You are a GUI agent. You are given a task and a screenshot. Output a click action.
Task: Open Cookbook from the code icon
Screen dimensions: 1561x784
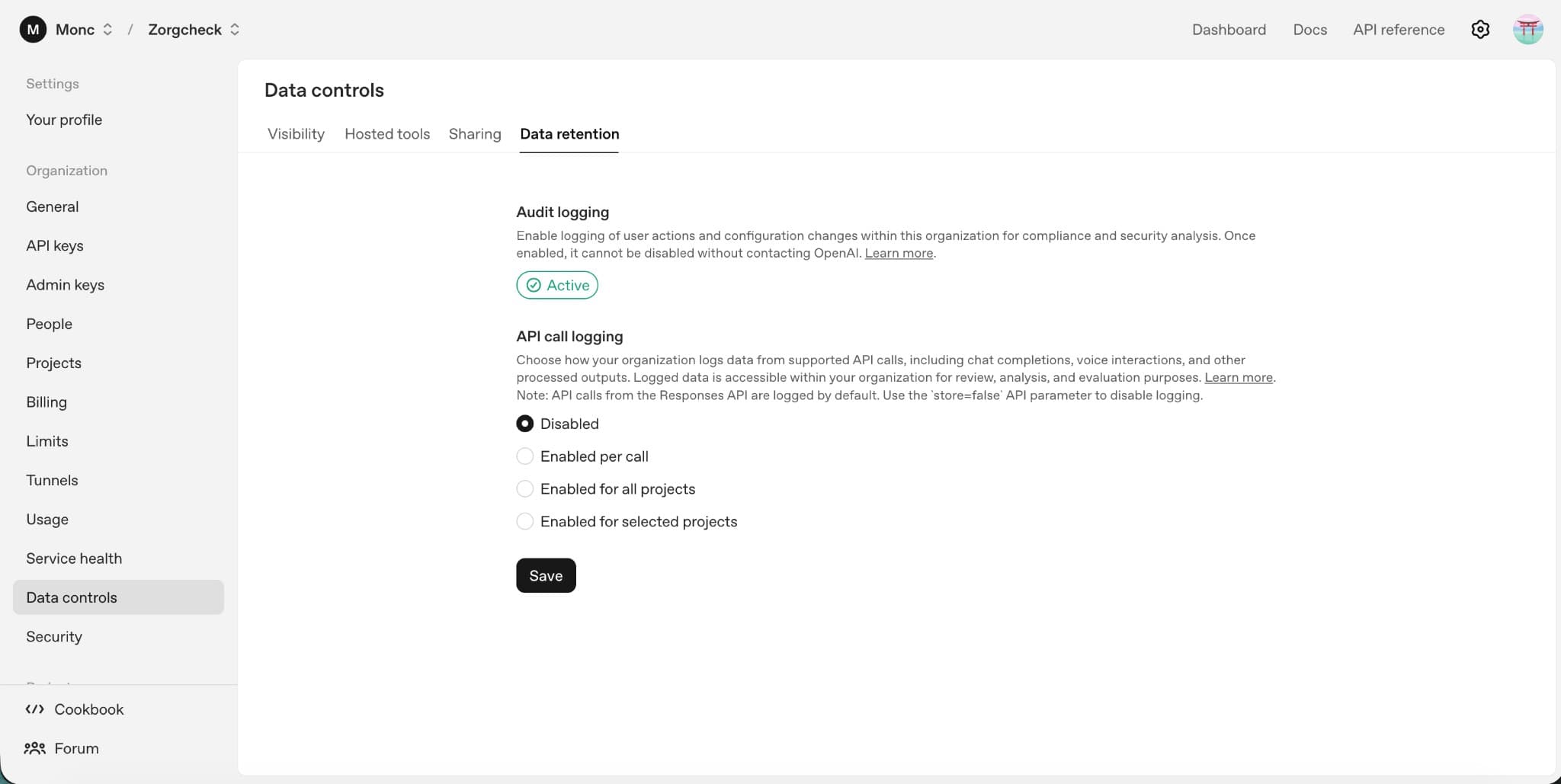(35, 709)
